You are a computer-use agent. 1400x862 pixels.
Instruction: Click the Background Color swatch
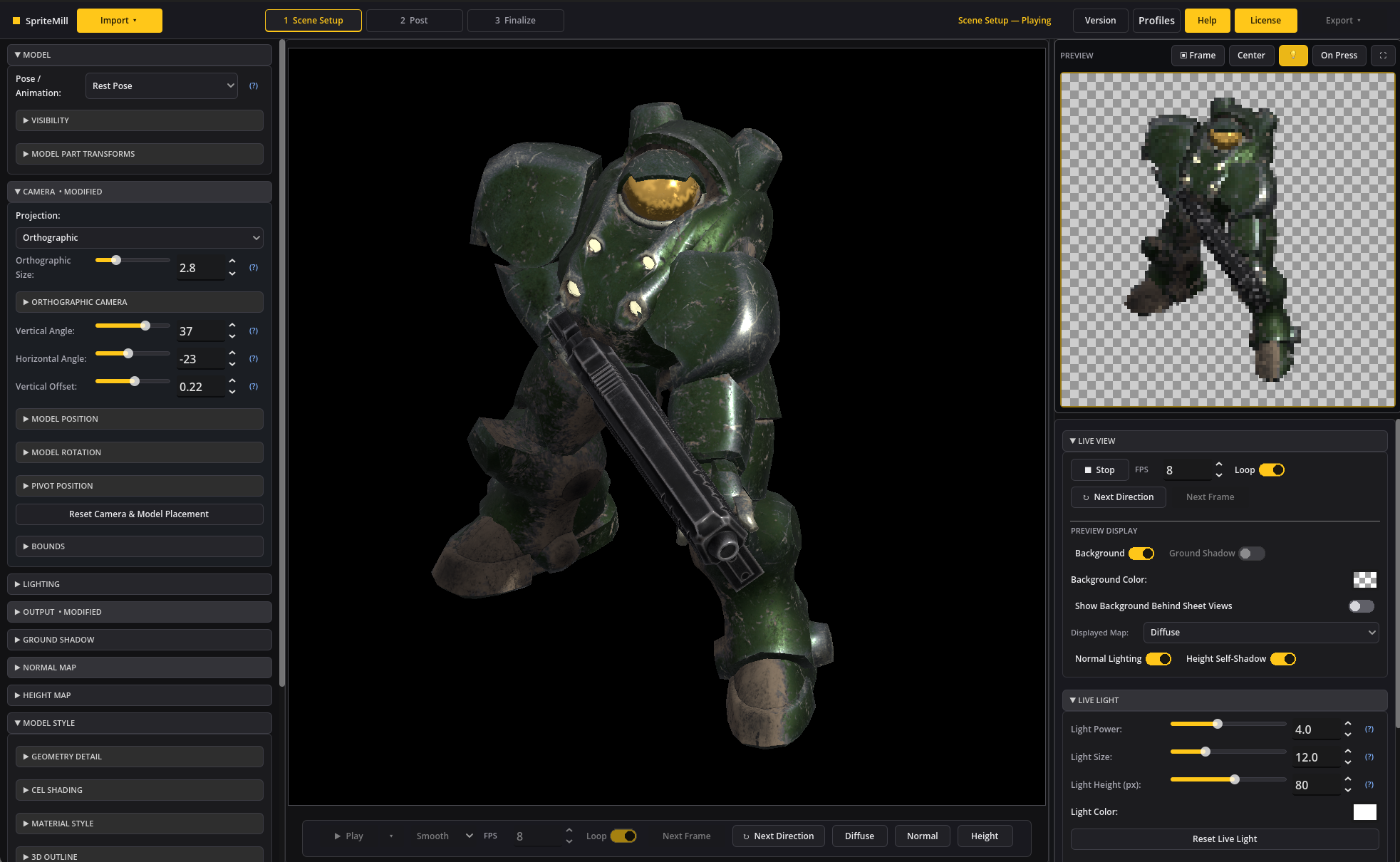(1365, 580)
